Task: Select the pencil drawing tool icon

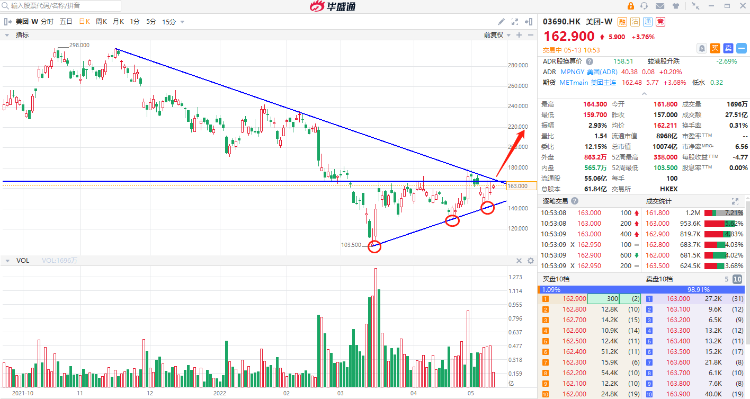Action: point(501,22)
